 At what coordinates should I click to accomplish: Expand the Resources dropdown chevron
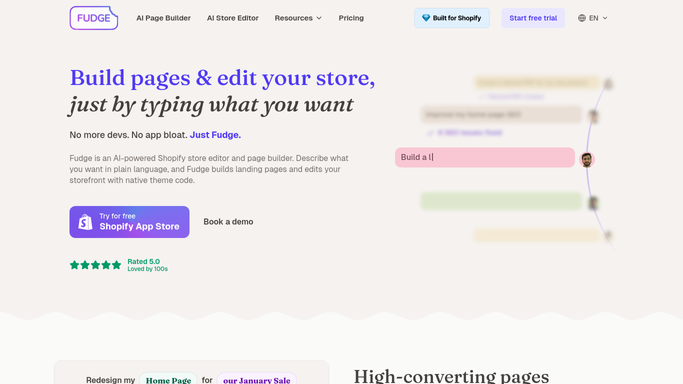319,18
